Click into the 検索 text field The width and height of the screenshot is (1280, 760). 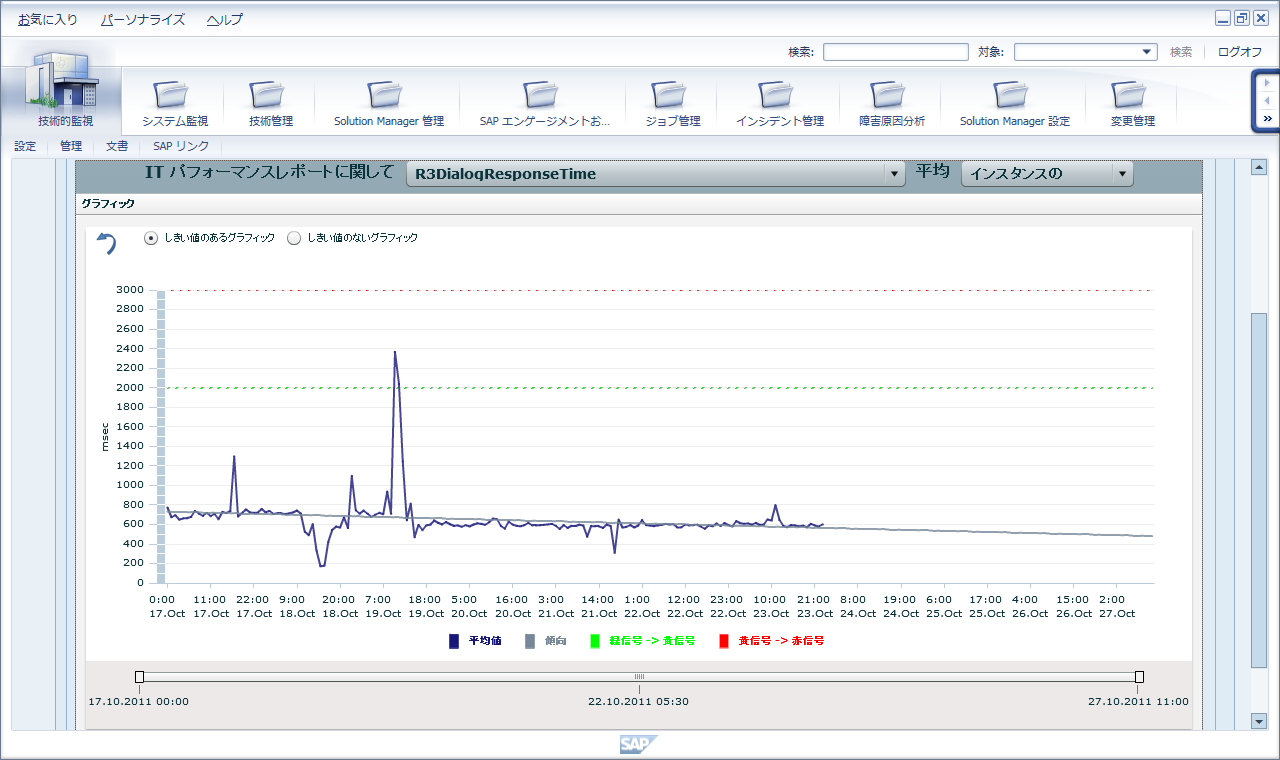tap(896, 52)
